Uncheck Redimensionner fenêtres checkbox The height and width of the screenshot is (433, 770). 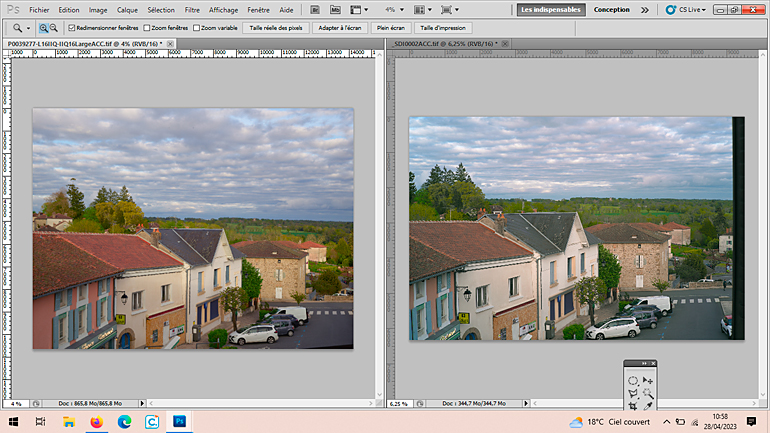(72, 28)
